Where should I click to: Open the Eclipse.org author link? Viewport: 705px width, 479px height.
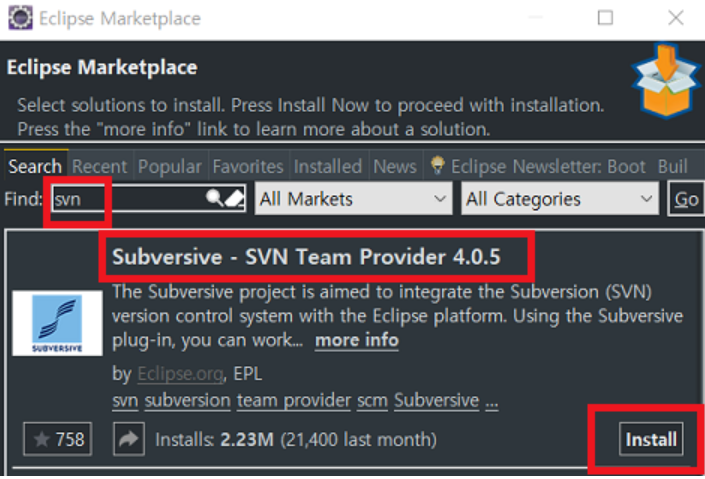tap(180, 374)
